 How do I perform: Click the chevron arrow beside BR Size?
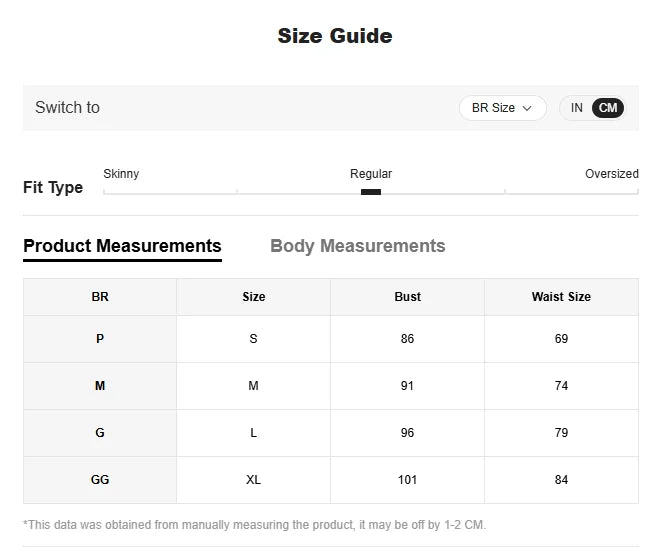click(527, 108)
